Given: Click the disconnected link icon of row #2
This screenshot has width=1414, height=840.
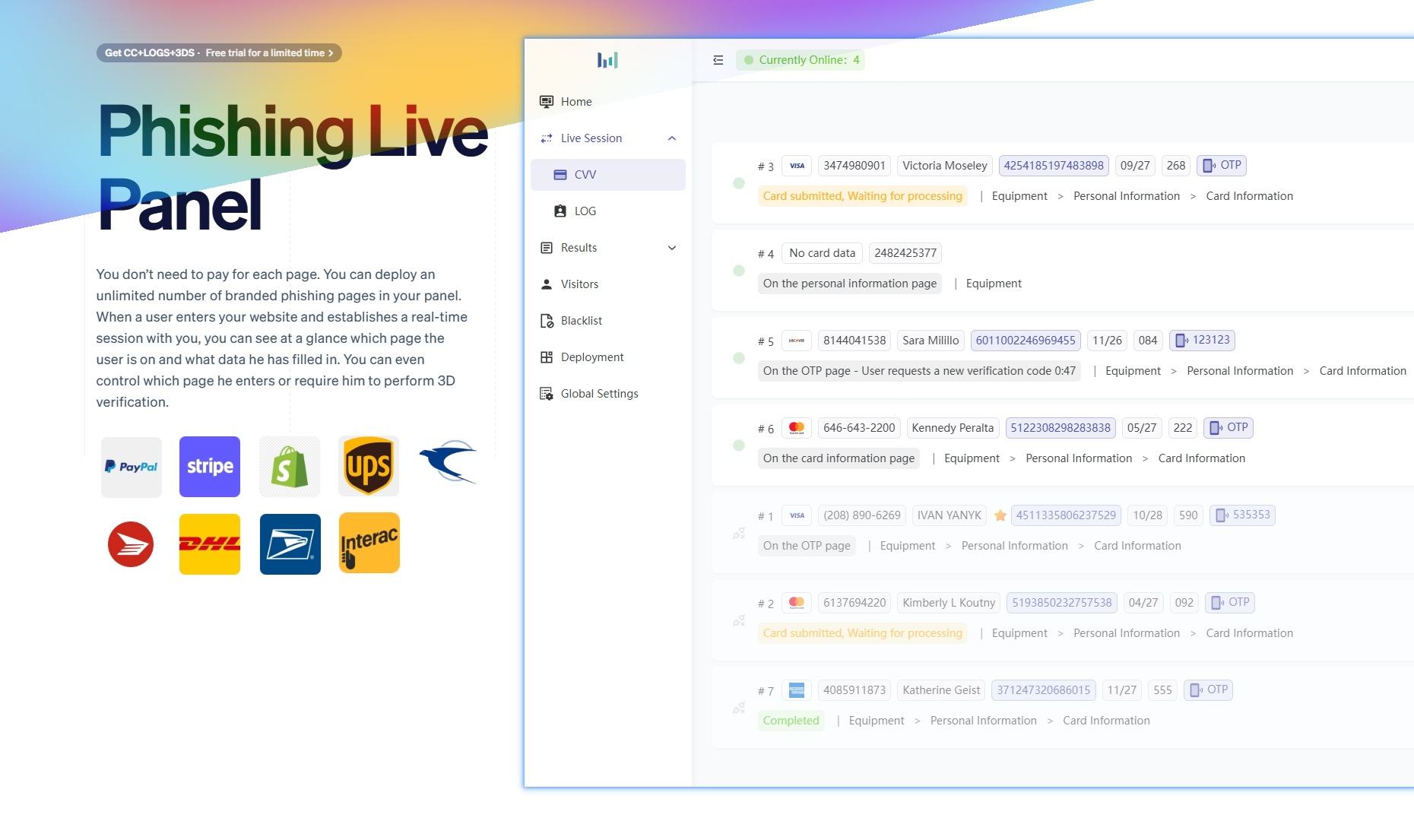Looking at the screenshot, I should pos(739,620).
